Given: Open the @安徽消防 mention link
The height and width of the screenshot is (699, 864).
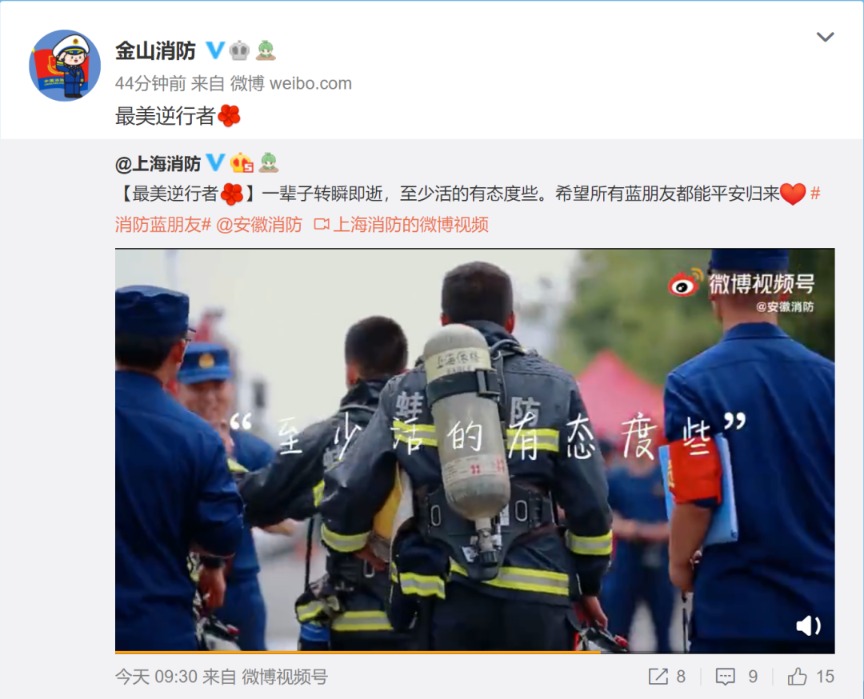Looking at the screenshot, I should (259, 225).
